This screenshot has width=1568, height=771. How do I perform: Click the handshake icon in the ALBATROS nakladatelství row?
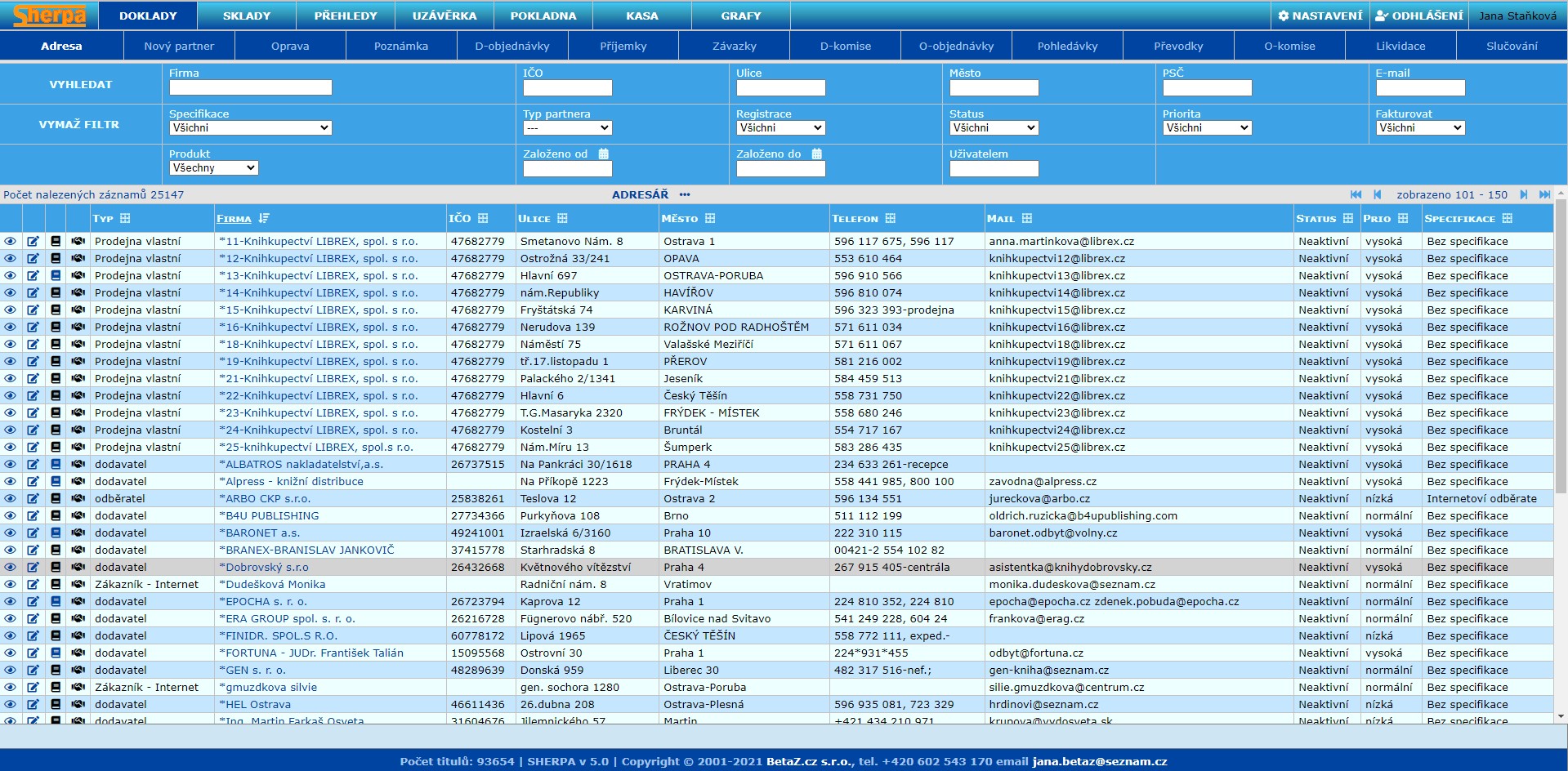[x=78, y=465]
